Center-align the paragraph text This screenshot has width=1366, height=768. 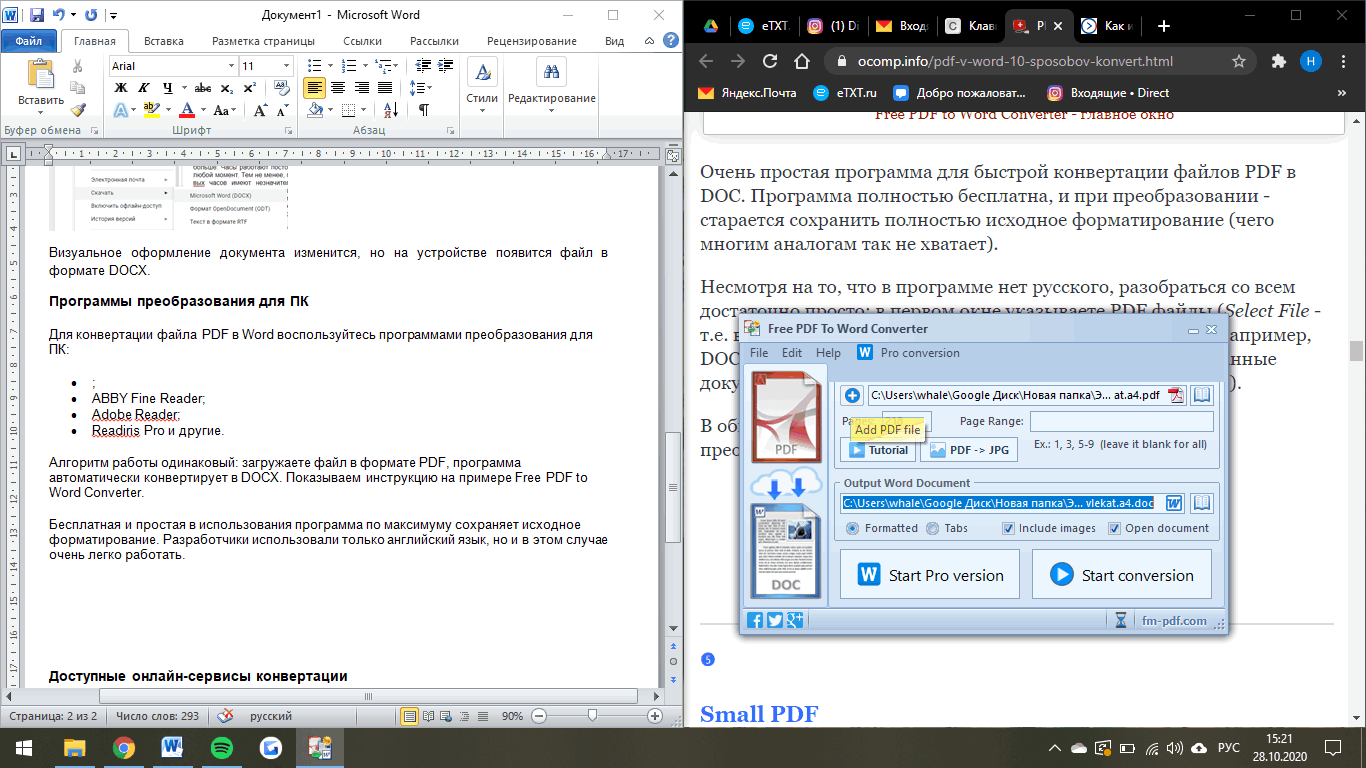click(x=337, y=88)
